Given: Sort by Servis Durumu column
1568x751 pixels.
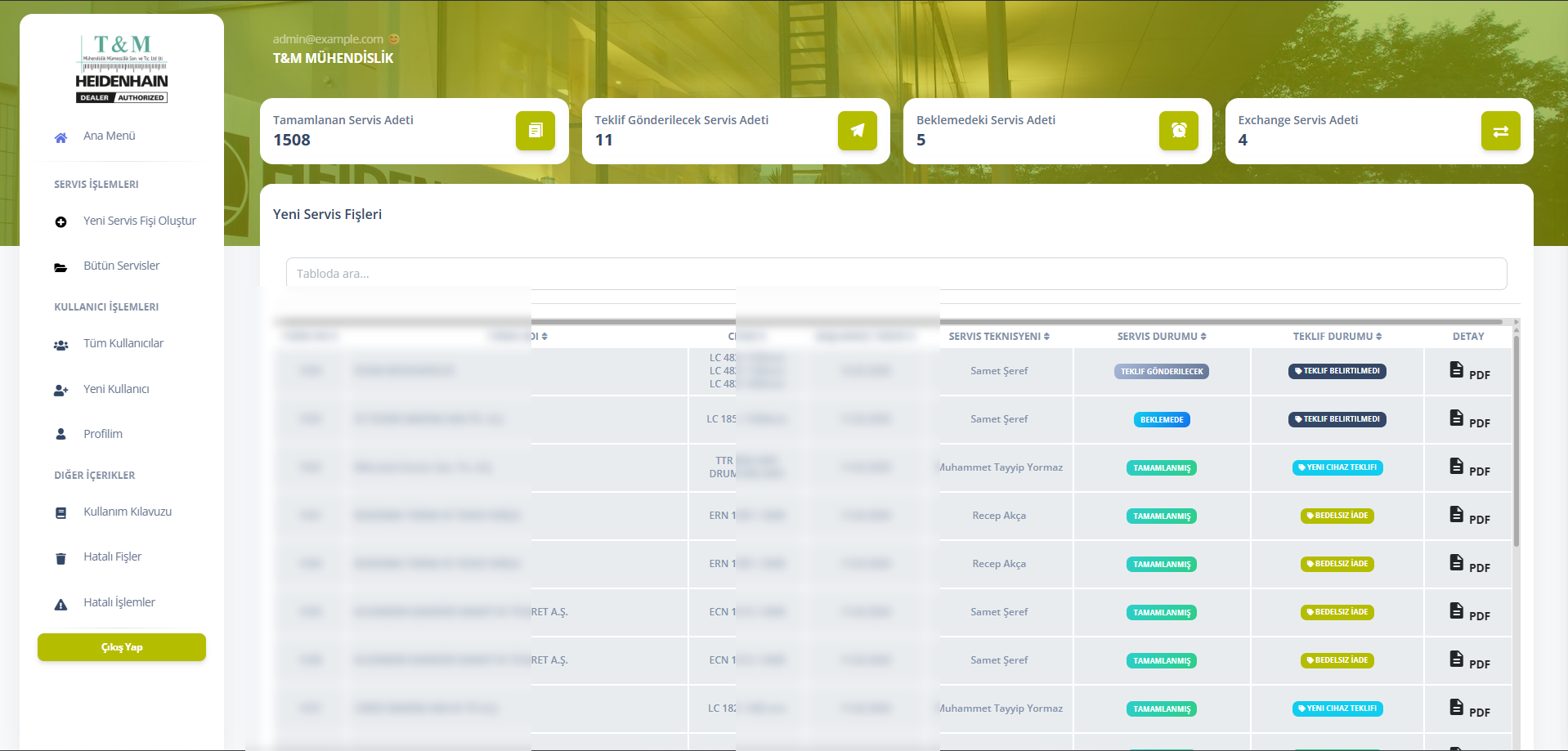Looking at the screenshot, I should click(1161, 337).
